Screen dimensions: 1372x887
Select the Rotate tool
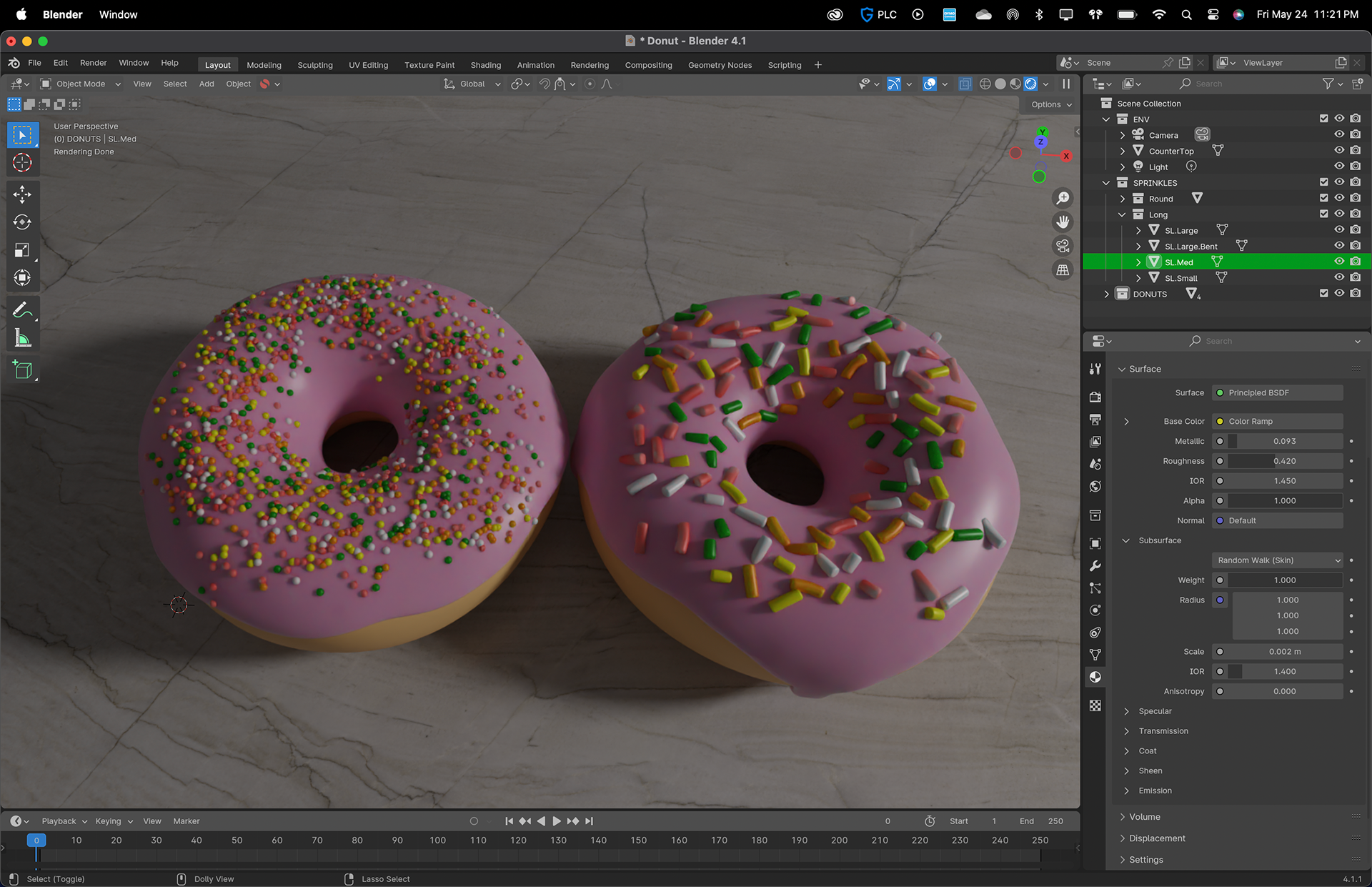tap(22, 222)
